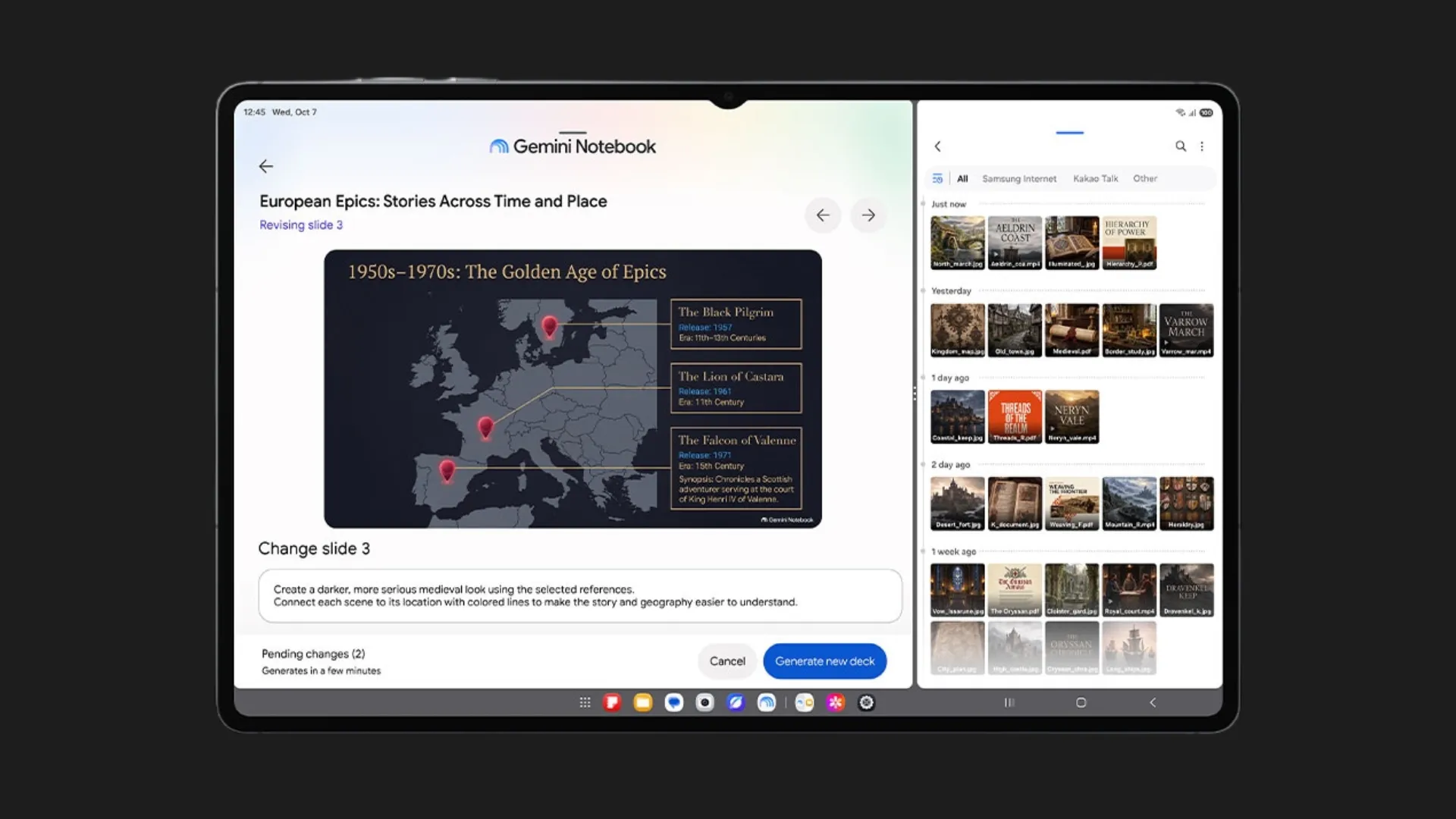Tap the red pin over Scandinavia on map
Screen dimensions: 1456x819
(550, 327)
